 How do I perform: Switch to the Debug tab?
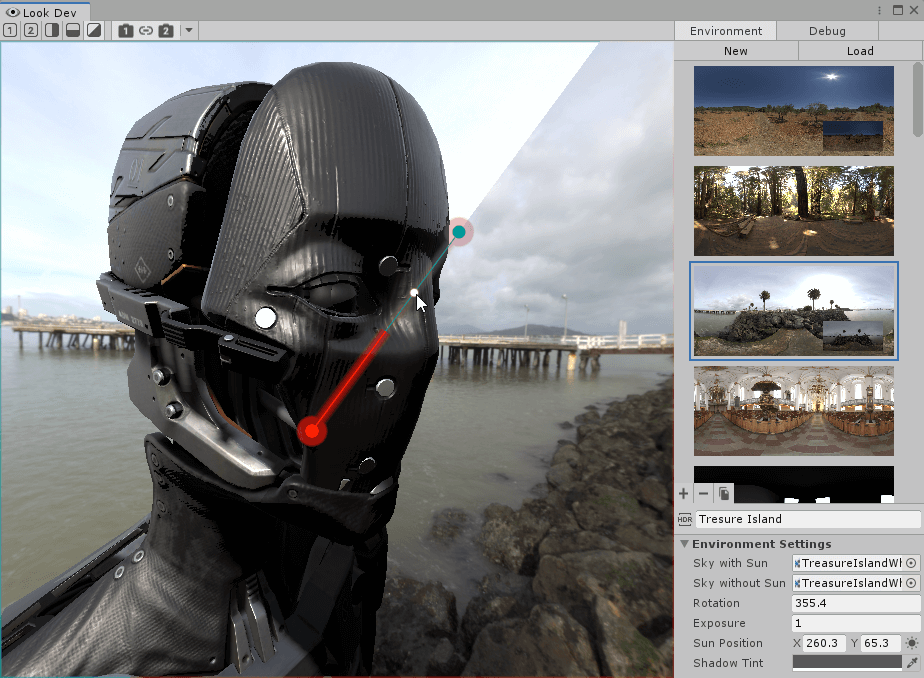click(x=827, y=31)
